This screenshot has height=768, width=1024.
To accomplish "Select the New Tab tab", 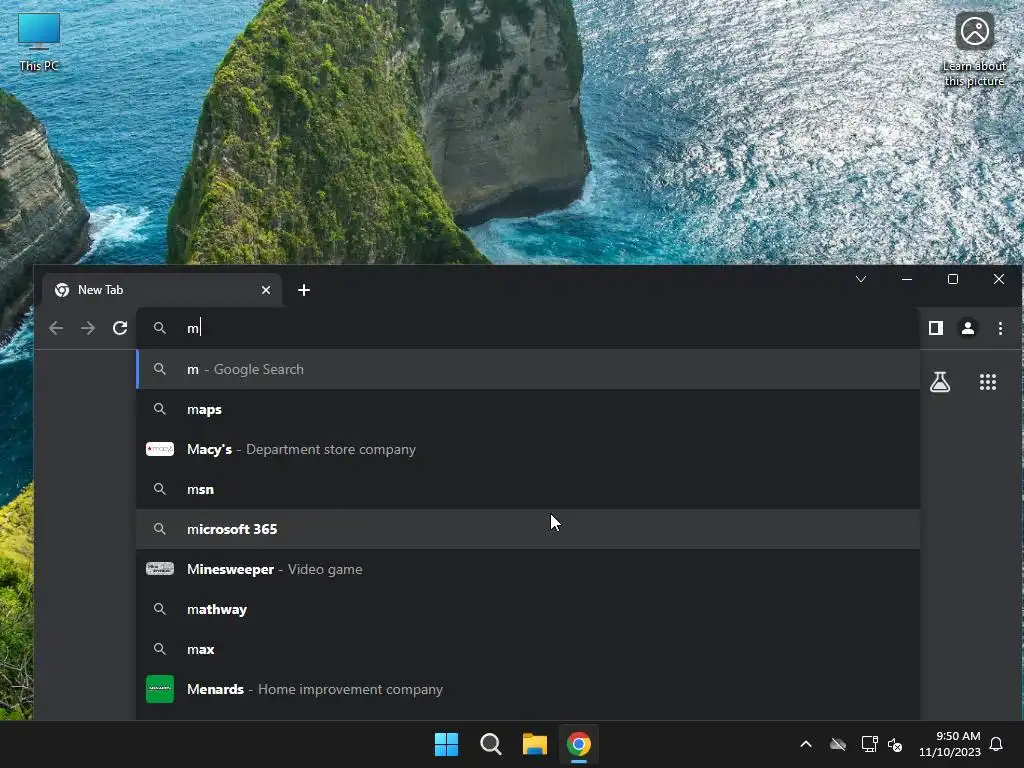I will [162, 290].
